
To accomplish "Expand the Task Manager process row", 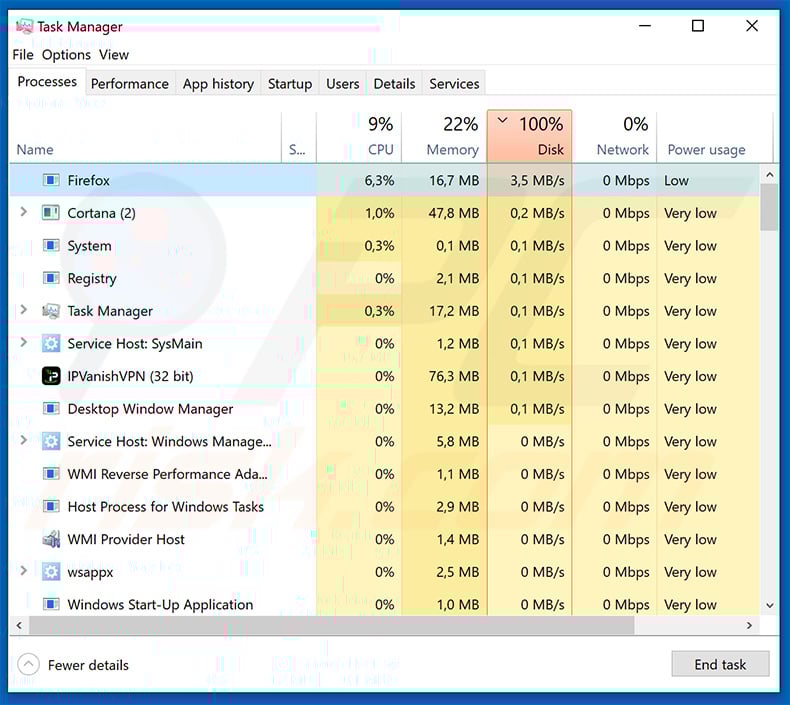I will tap(23, 310).
